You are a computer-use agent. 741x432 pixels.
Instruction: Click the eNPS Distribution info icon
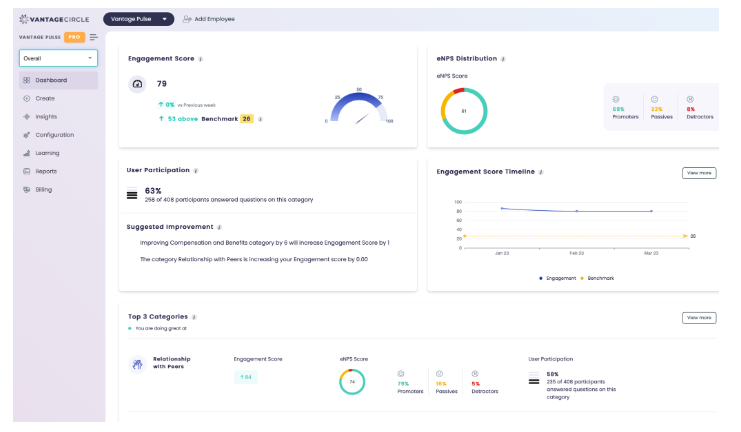coord(502,59)
